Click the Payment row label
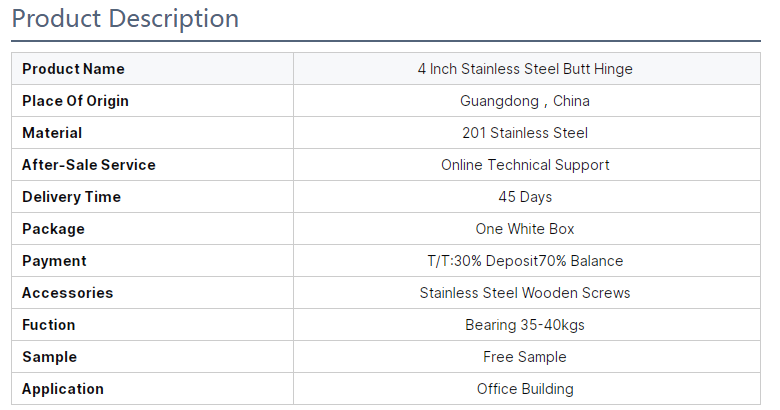Screen dimensions: 780x410 [x=54, y=261]
